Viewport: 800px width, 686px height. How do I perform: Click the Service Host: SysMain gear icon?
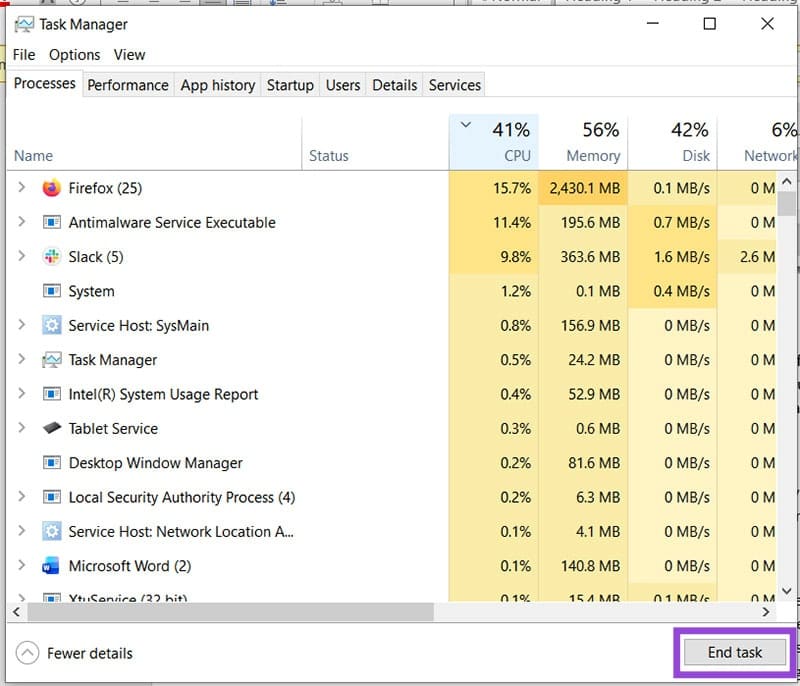pyautogui.click(x=52, y=325)
